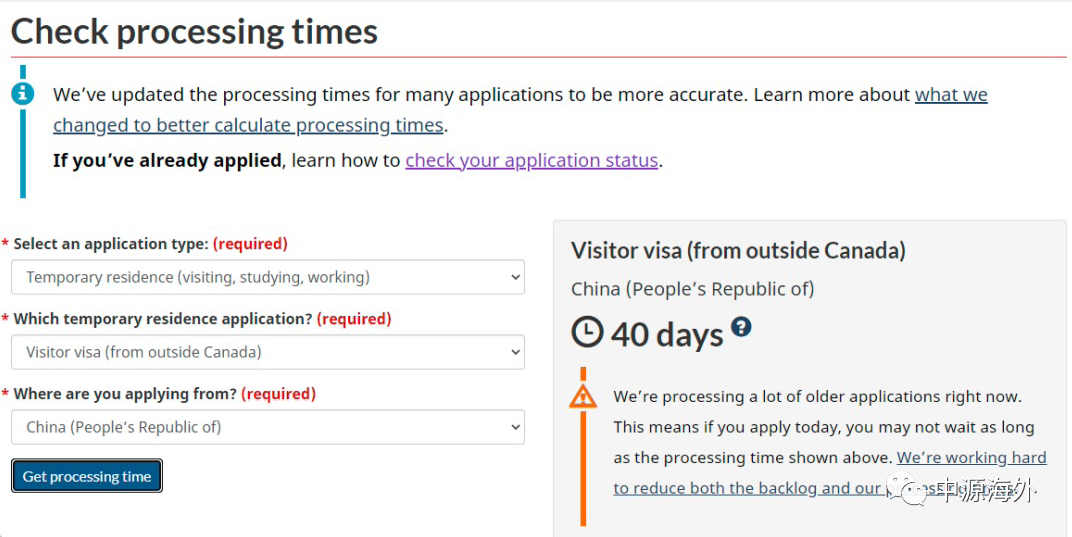Click the clock icon beside 40 days
Image resolution: width=1072 pixels, height=537 pixels.
point(587,332)
